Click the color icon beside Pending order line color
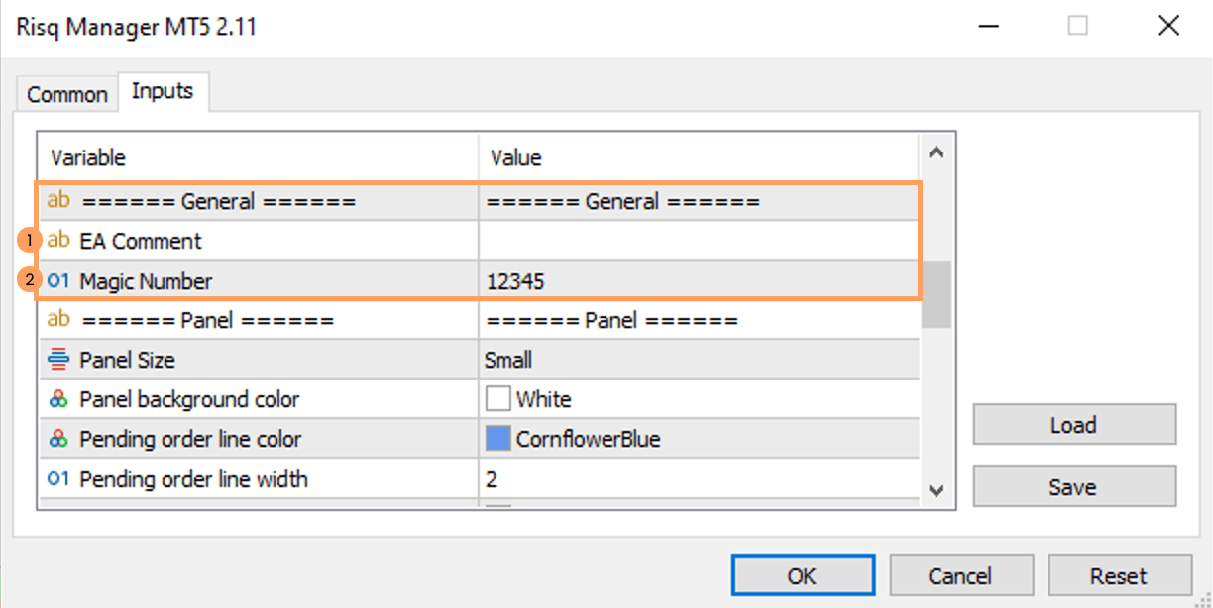 (x=59, y=439)
